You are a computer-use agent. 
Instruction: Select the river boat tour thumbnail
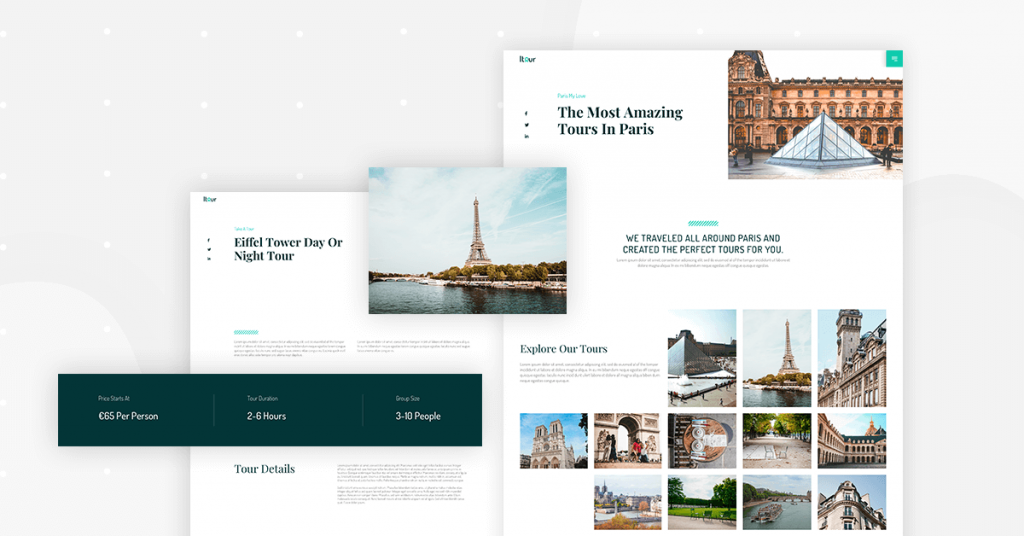pyautogui.click(x=777, y=502)
